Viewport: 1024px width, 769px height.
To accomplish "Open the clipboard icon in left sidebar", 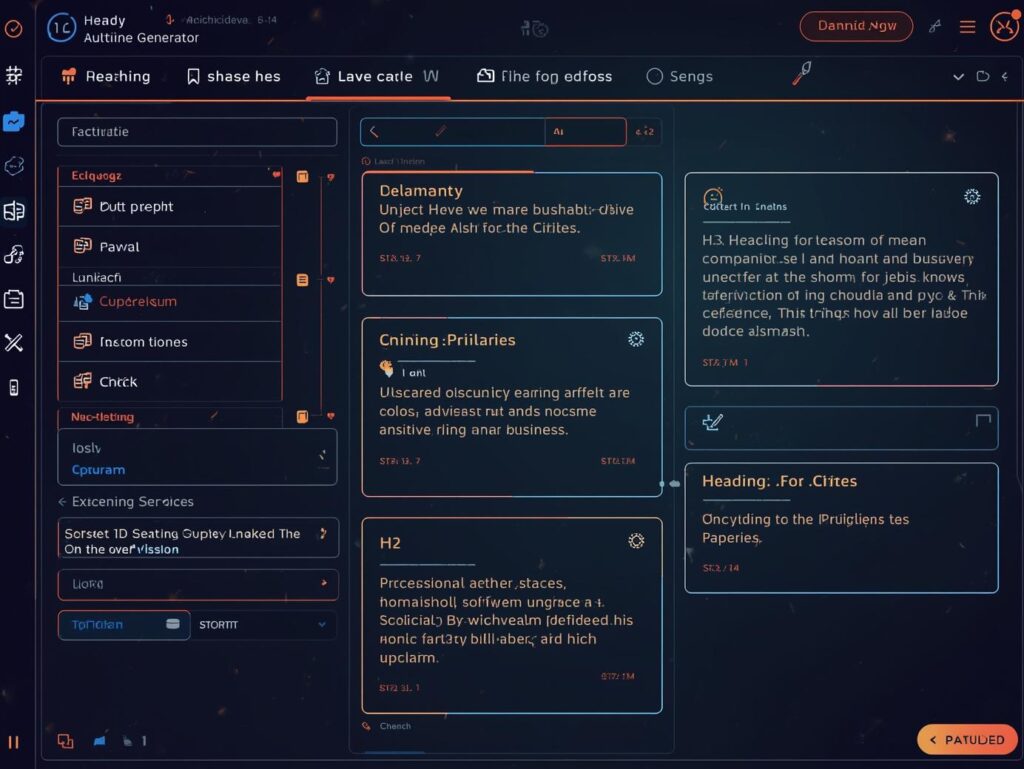I will click(x=14, y=298).
